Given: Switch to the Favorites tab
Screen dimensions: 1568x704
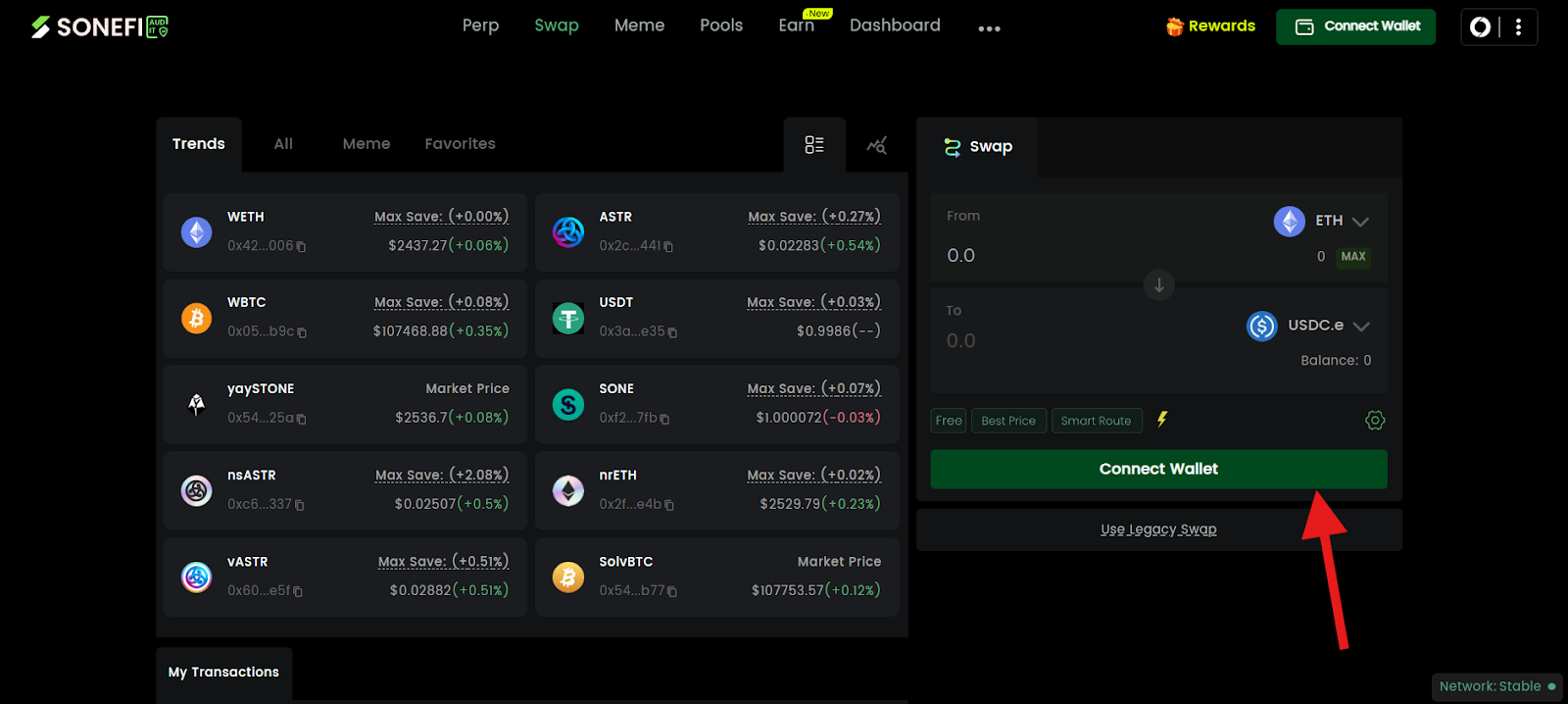Looking at the screenshot, I should click(460, 144).
